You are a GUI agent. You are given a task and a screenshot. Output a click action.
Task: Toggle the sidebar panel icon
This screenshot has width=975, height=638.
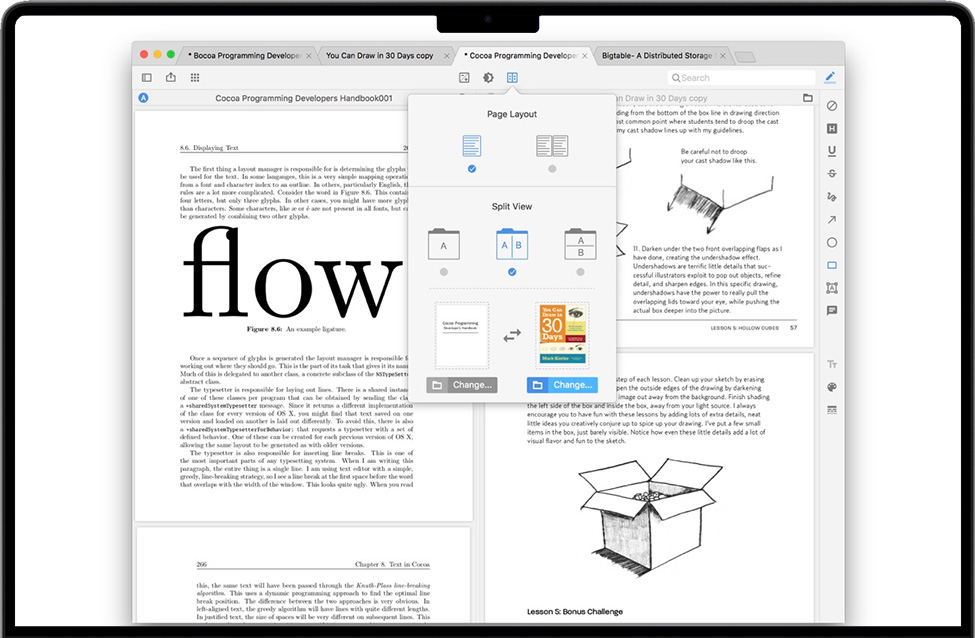147,78
